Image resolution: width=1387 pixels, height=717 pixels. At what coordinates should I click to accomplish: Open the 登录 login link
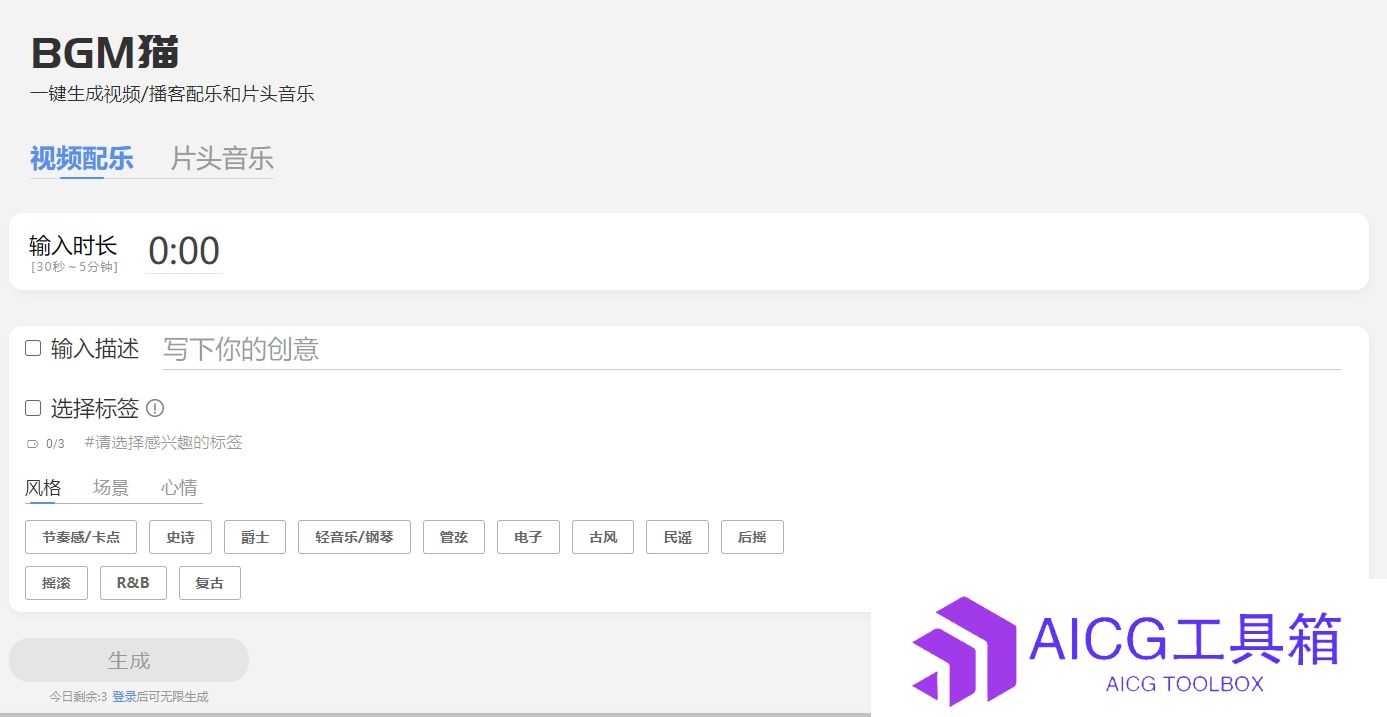tap(124, 697)
